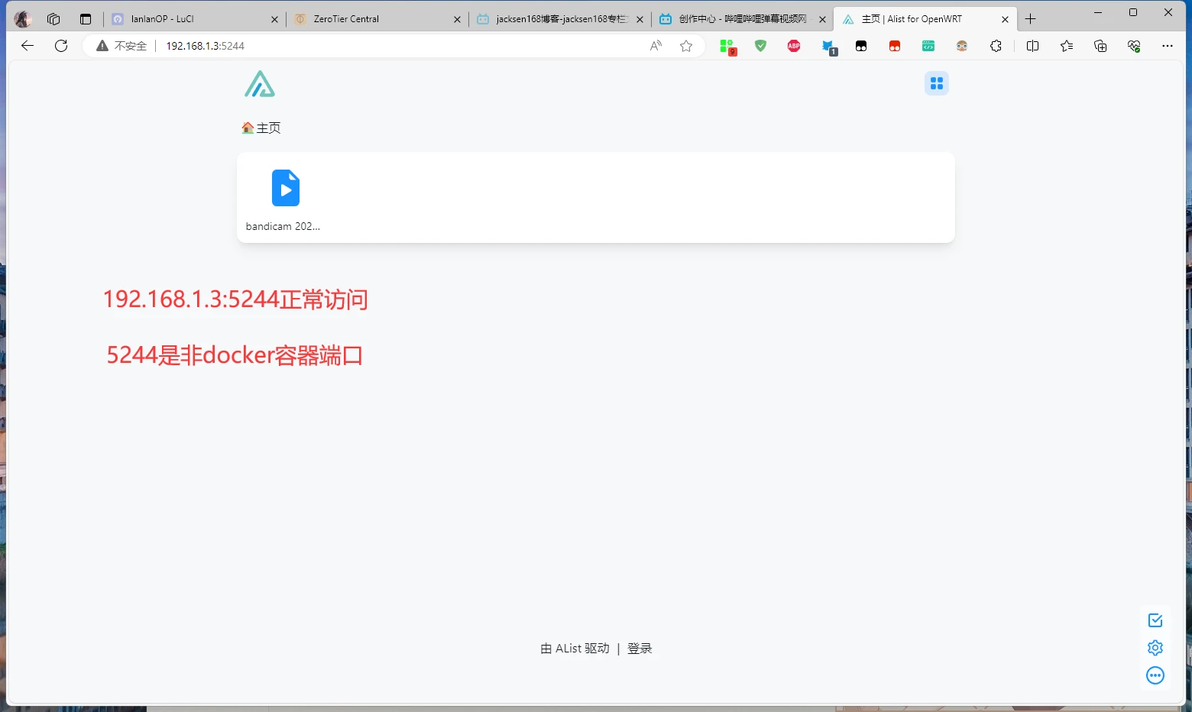1192x712 pixels.
Task: Add this page to favorites star
Action: click(x=686, y=46)
